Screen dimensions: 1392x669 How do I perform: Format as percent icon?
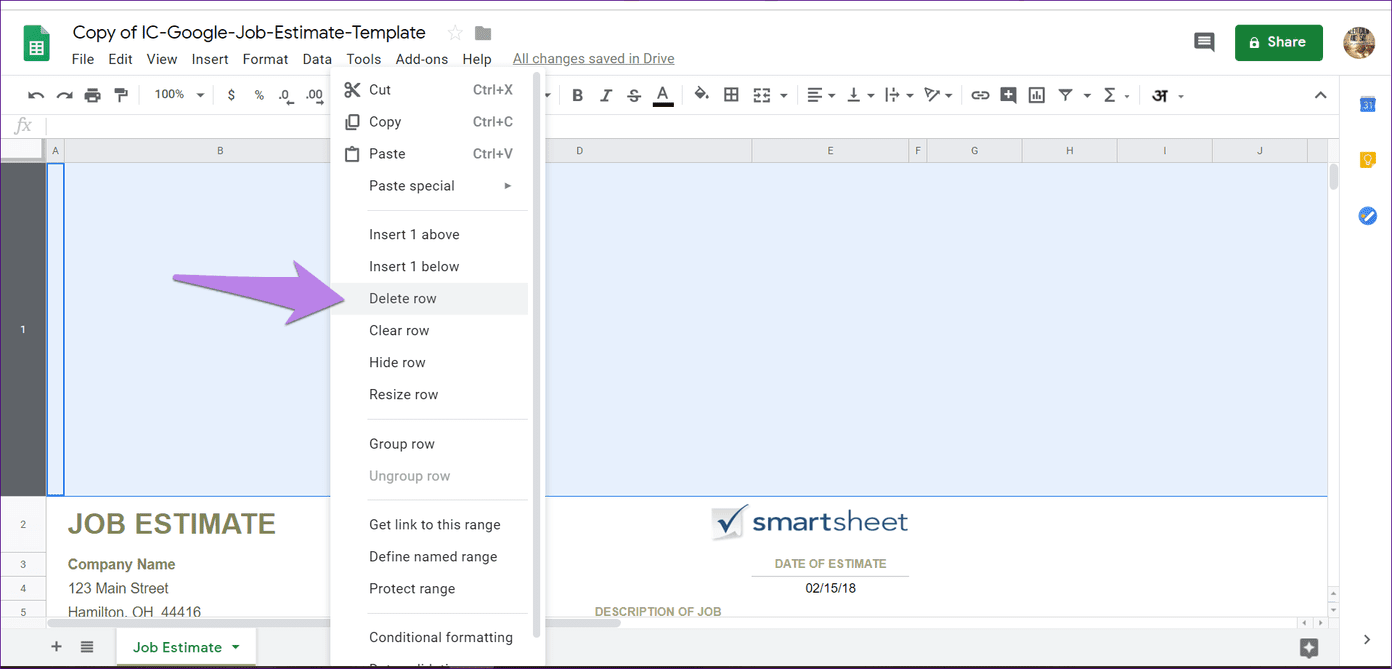pos(259,95)
